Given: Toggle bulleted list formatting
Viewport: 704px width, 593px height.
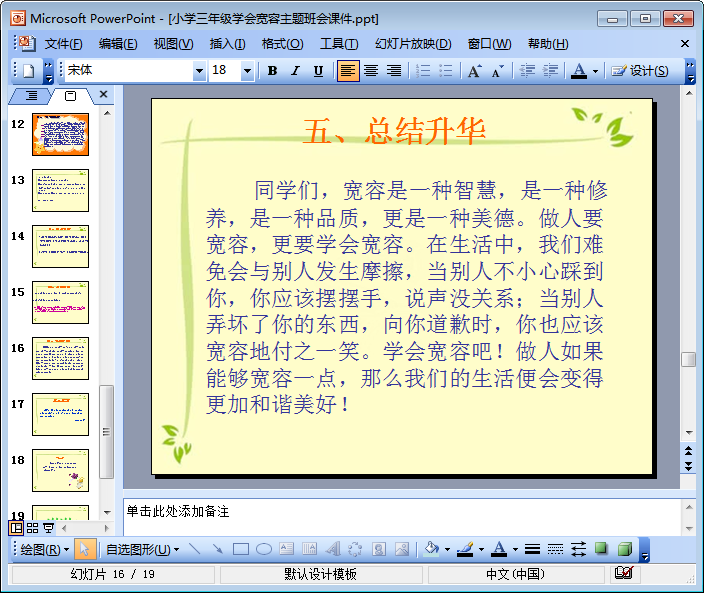Looking at the screenshot, I should tap(446, 70).
